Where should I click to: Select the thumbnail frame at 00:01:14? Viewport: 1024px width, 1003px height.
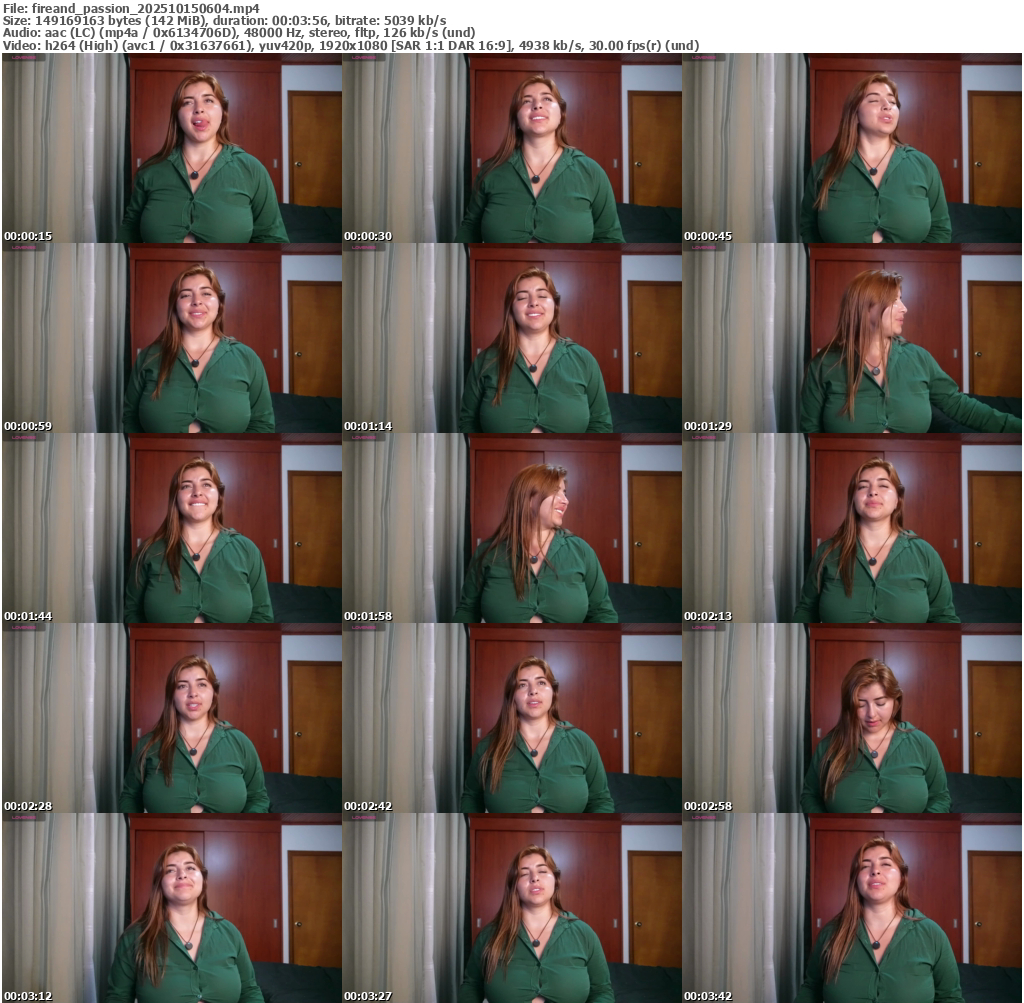pos(512,338)
